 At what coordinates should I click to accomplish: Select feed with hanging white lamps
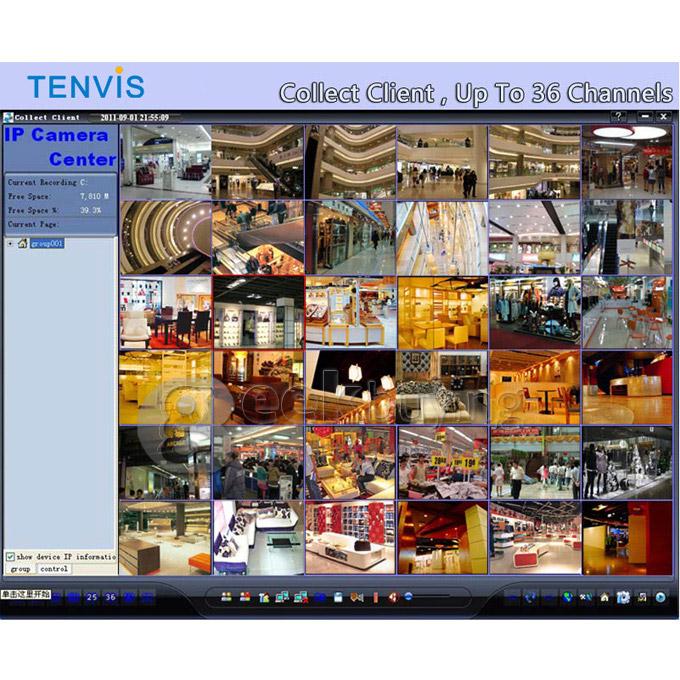pos(350,388)
